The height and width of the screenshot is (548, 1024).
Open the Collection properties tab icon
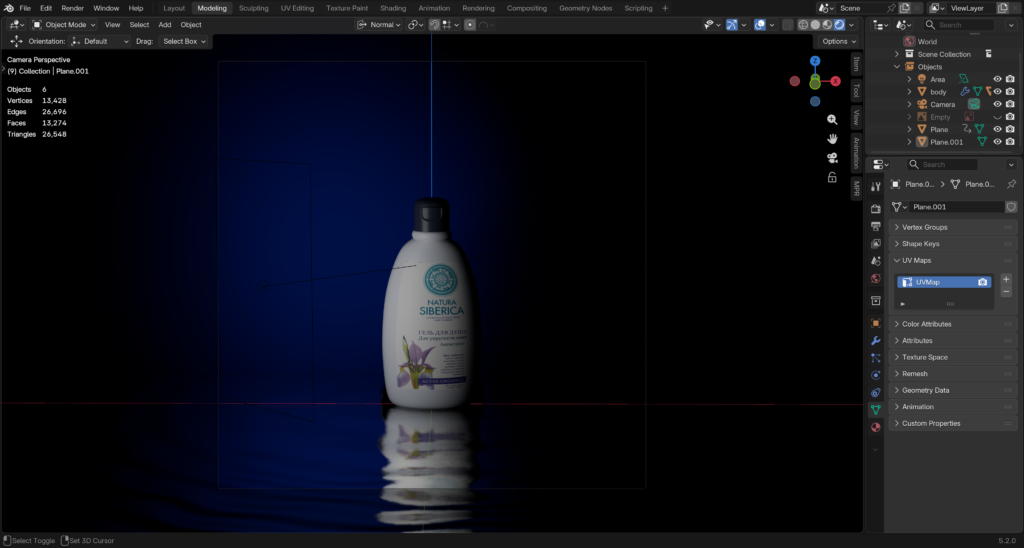coord(876,301)
